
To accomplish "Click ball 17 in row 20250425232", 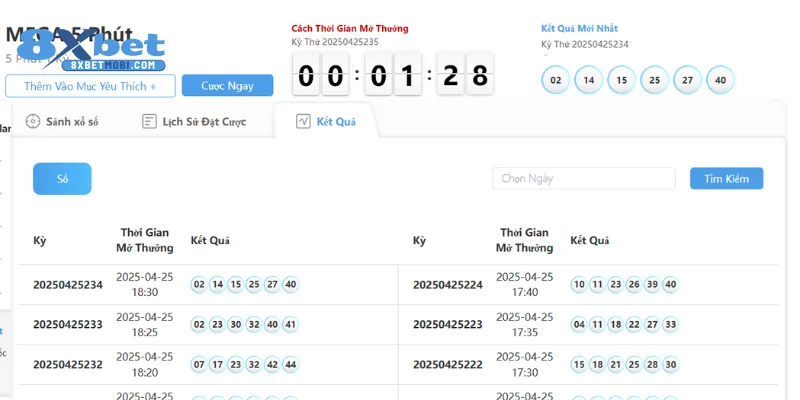I will tap(217, 365).
